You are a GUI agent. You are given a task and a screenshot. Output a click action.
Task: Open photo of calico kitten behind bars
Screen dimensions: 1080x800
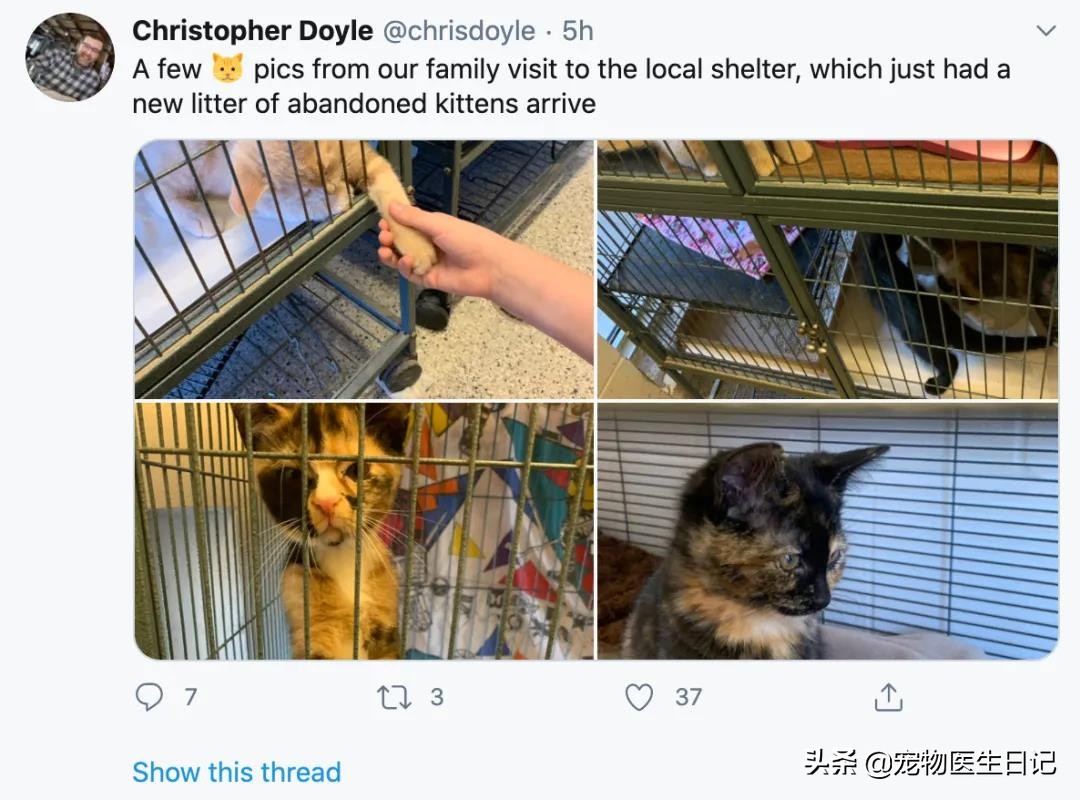(x=364, y=531)
